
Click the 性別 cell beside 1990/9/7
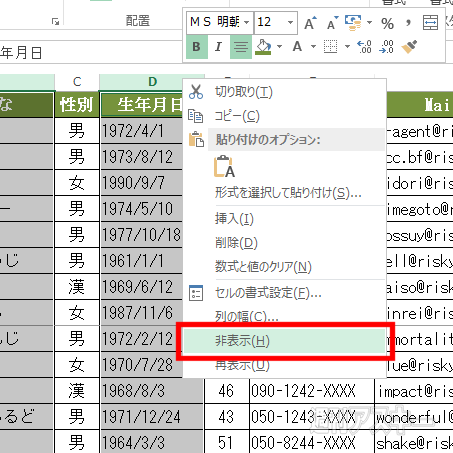(x=77, y=183)
